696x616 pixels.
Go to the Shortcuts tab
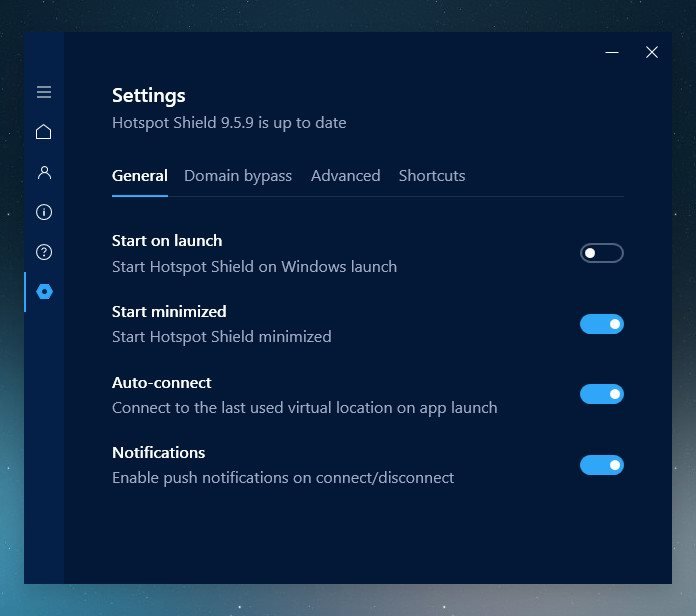(x=432, y=176)
